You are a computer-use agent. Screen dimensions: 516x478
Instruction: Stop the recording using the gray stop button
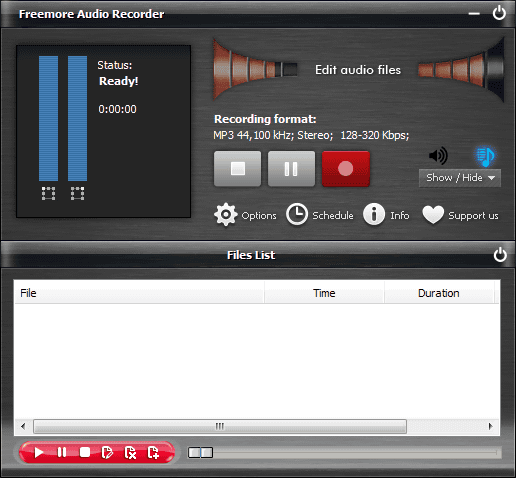[x=238, y=169]
